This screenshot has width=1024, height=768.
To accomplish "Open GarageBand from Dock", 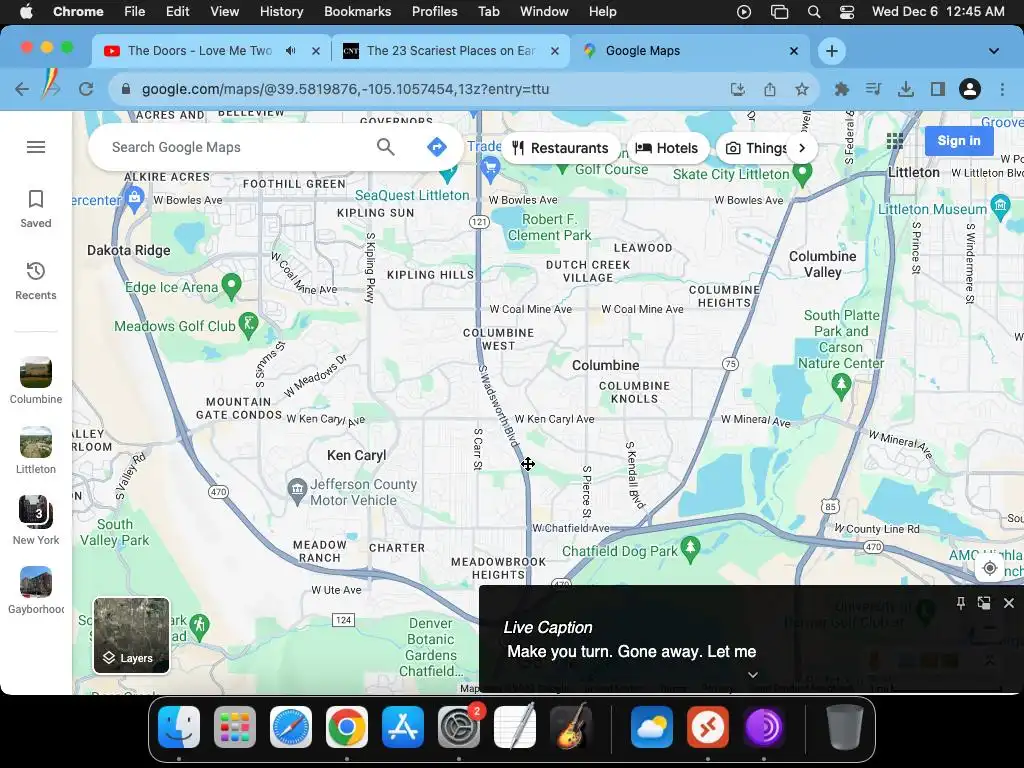I will [571, 727].
